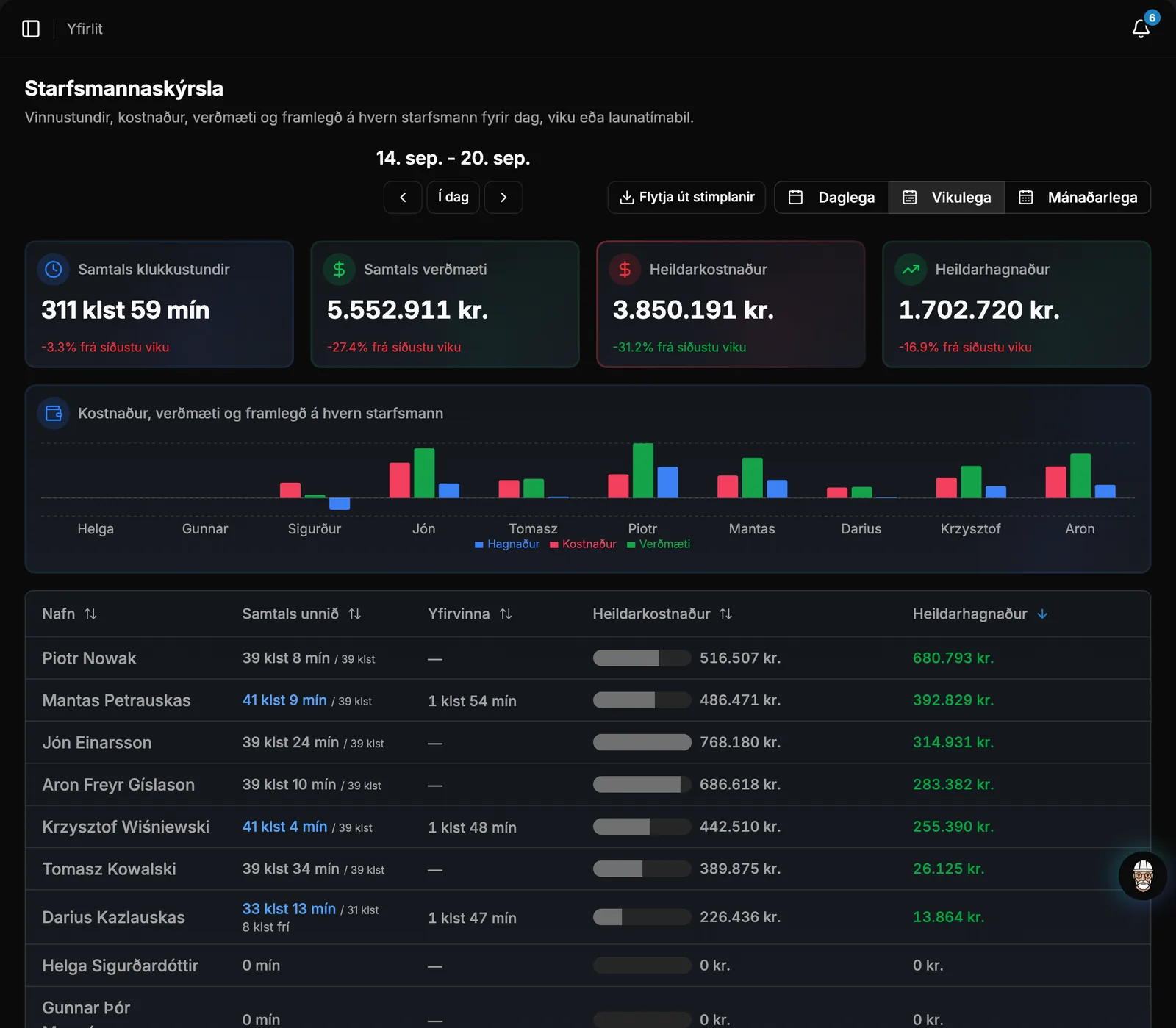1176x1028 pixels.
Task: Sort by Nafn column arrows
Action: click(90, 614)
